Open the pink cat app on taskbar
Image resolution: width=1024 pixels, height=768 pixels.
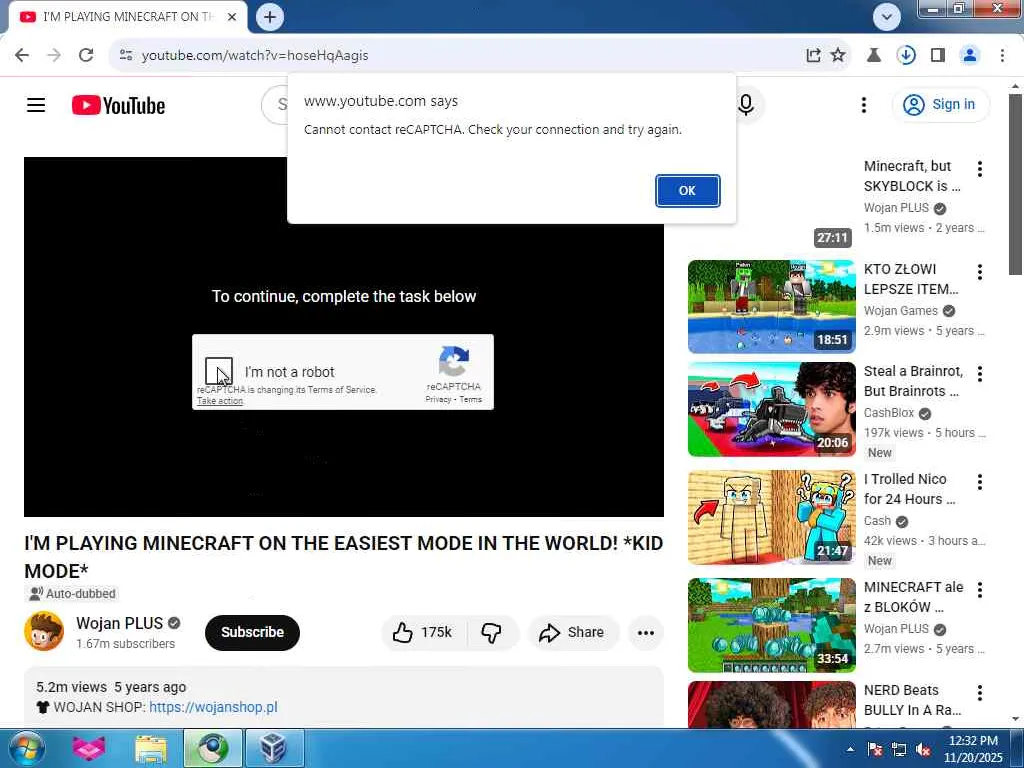(x=88, y=748)
